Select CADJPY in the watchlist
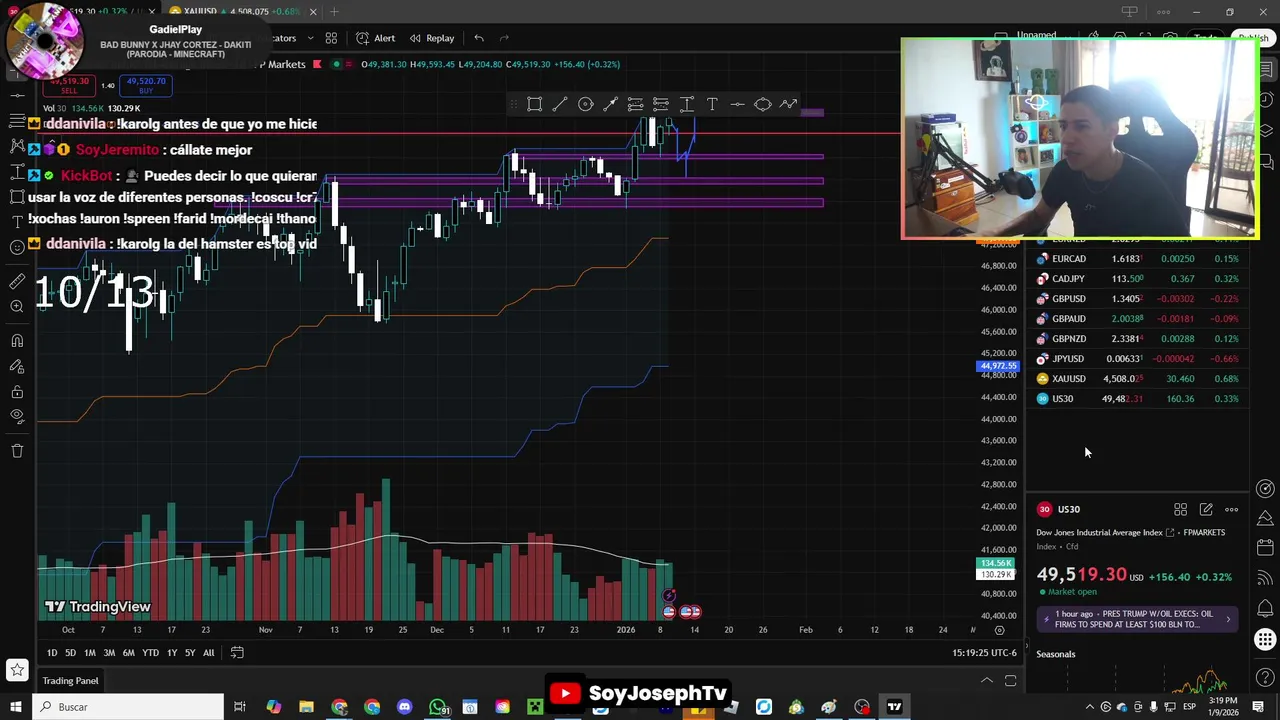 click(1138, 279)
